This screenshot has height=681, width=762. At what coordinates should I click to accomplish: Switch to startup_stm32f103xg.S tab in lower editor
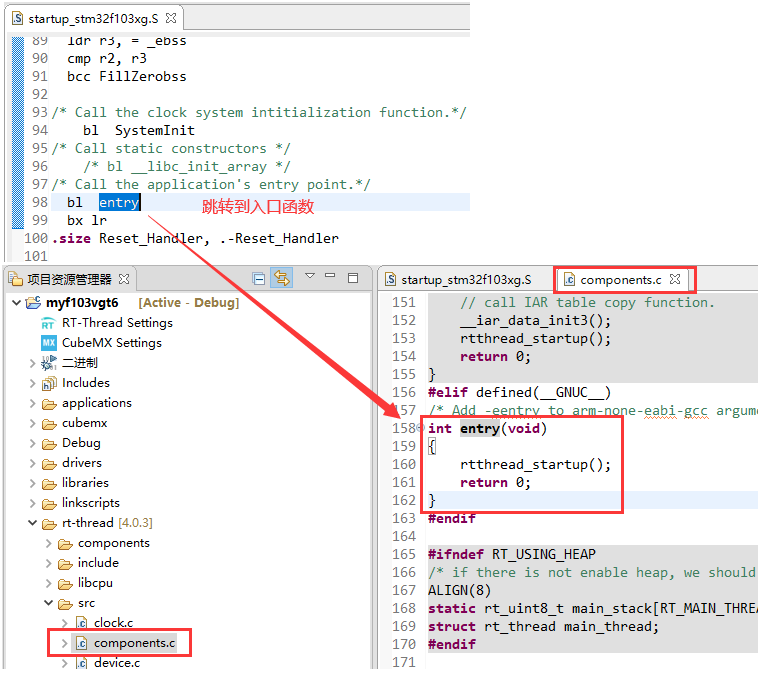[466, 279]
